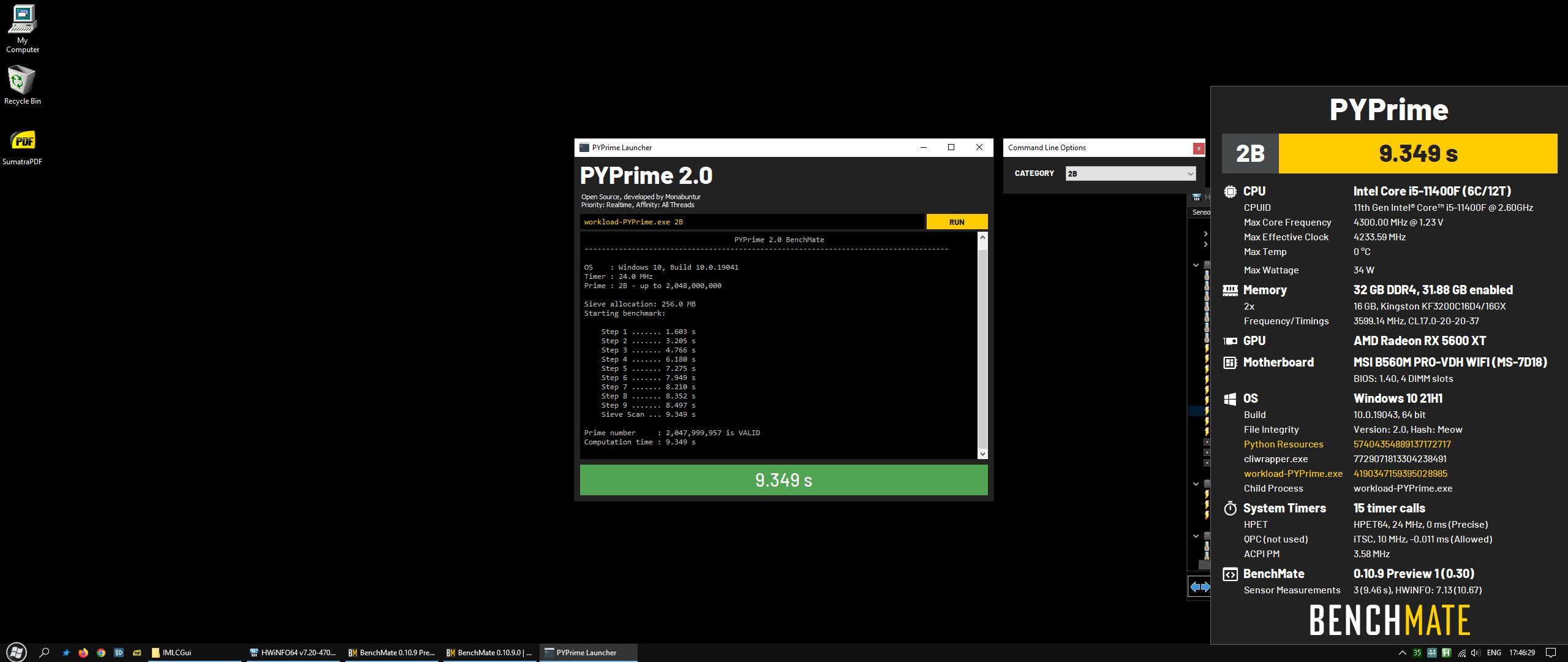Open the 17:46:29 tray clock
The image size is (1568, 662).
1522,653
